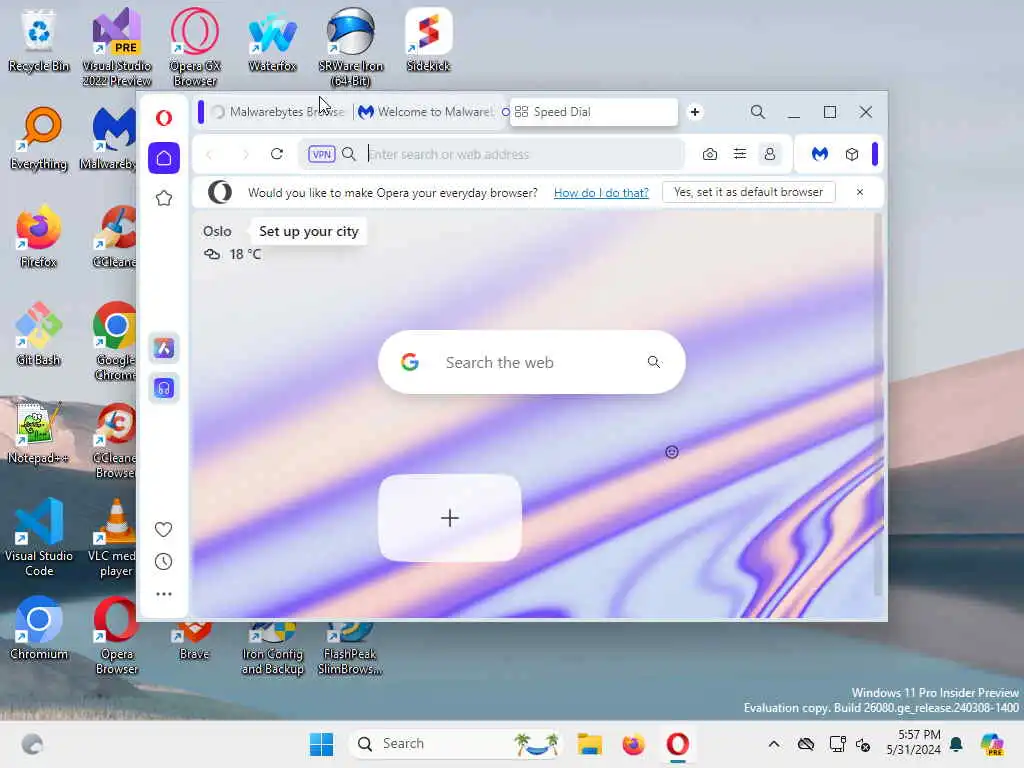Click the Opera page vertical scrollbar
Image resolution: width=1024 pixels, height=768 pixels.
tap(878, 405)
